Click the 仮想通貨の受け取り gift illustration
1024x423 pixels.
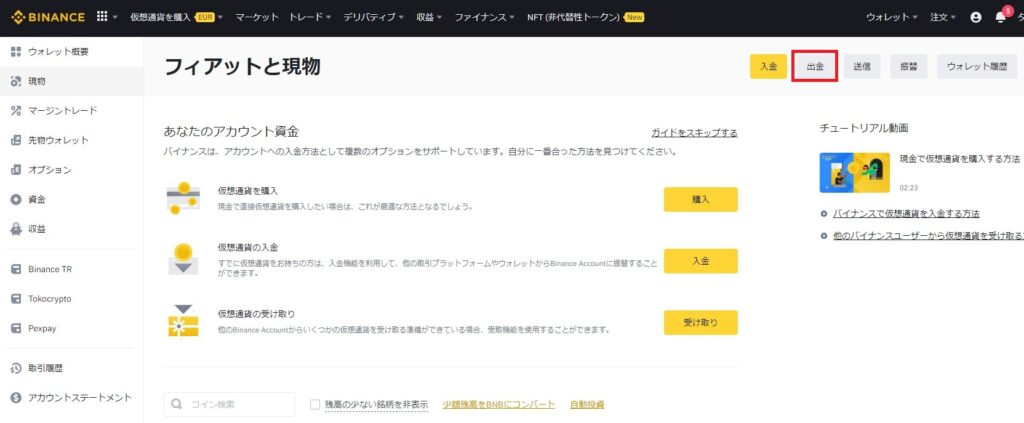click(183, 321)
